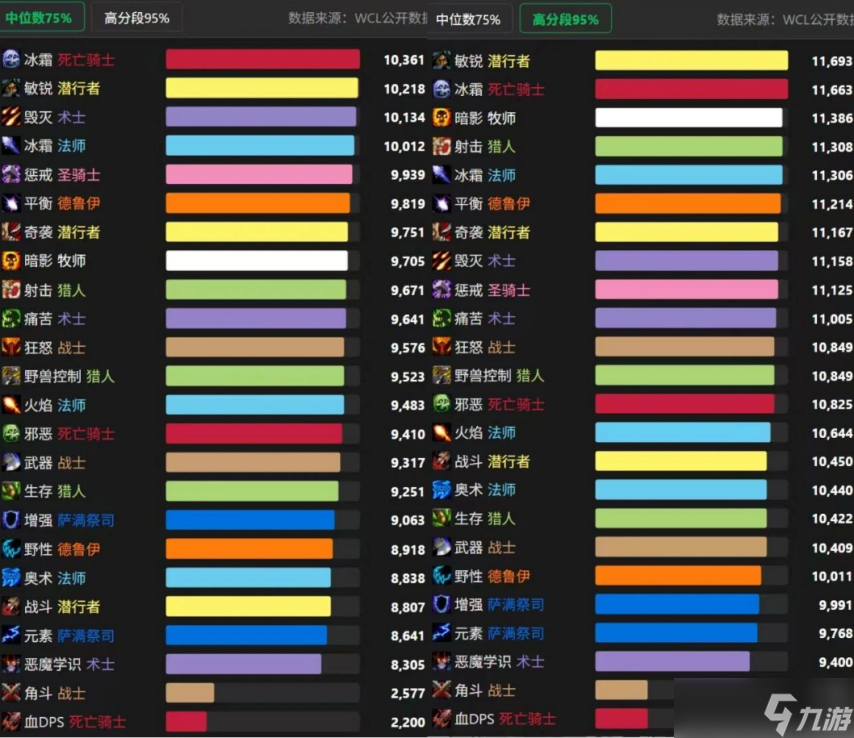Click 血DPS 死亡骑士 label in right panel
Screen dimensions: 854x738
pyautogui.click(x=505, y=719)
